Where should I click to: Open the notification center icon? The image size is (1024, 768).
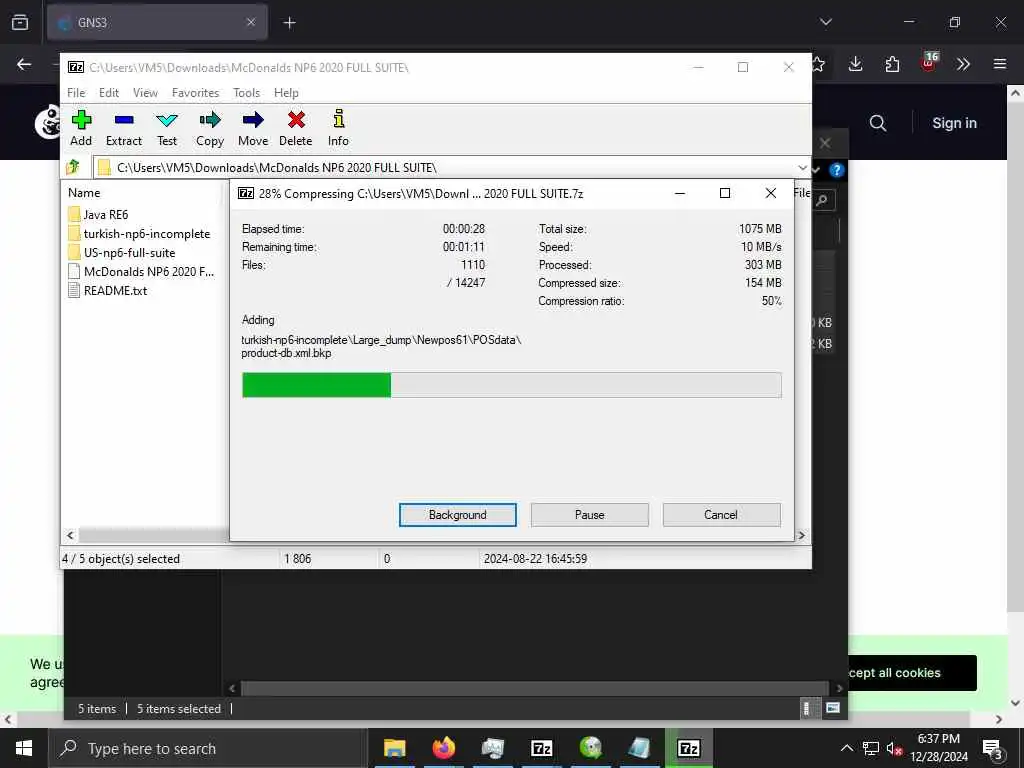(992, 749)
